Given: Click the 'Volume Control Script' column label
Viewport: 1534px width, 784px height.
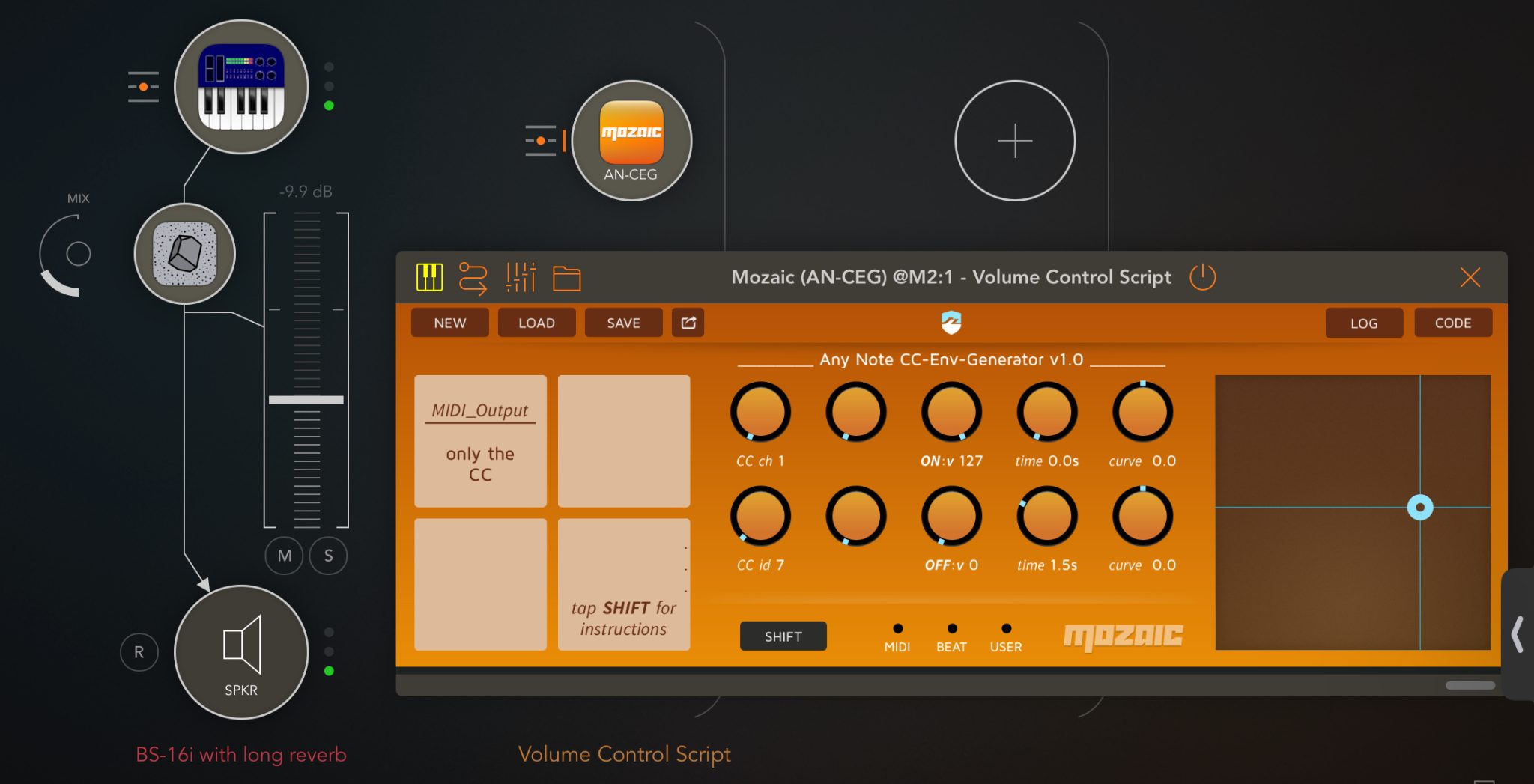Looking at the screenshot, I should [624, 754].
